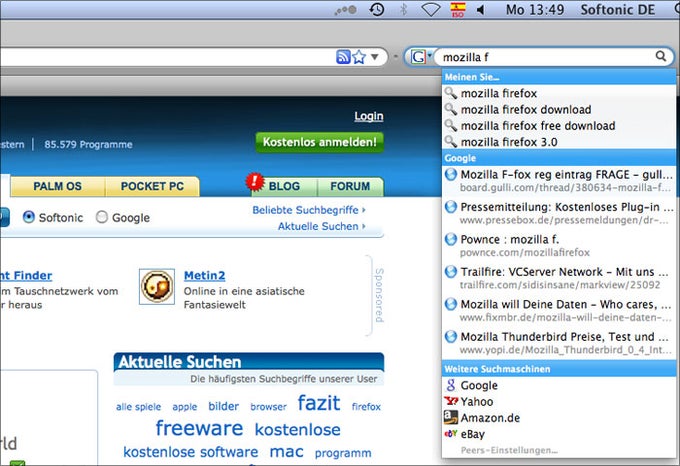Image resolution: width=680 pixels, height=466 pixels.
Task: Click the 'kostenlose' tag
Action: (298, 430)
